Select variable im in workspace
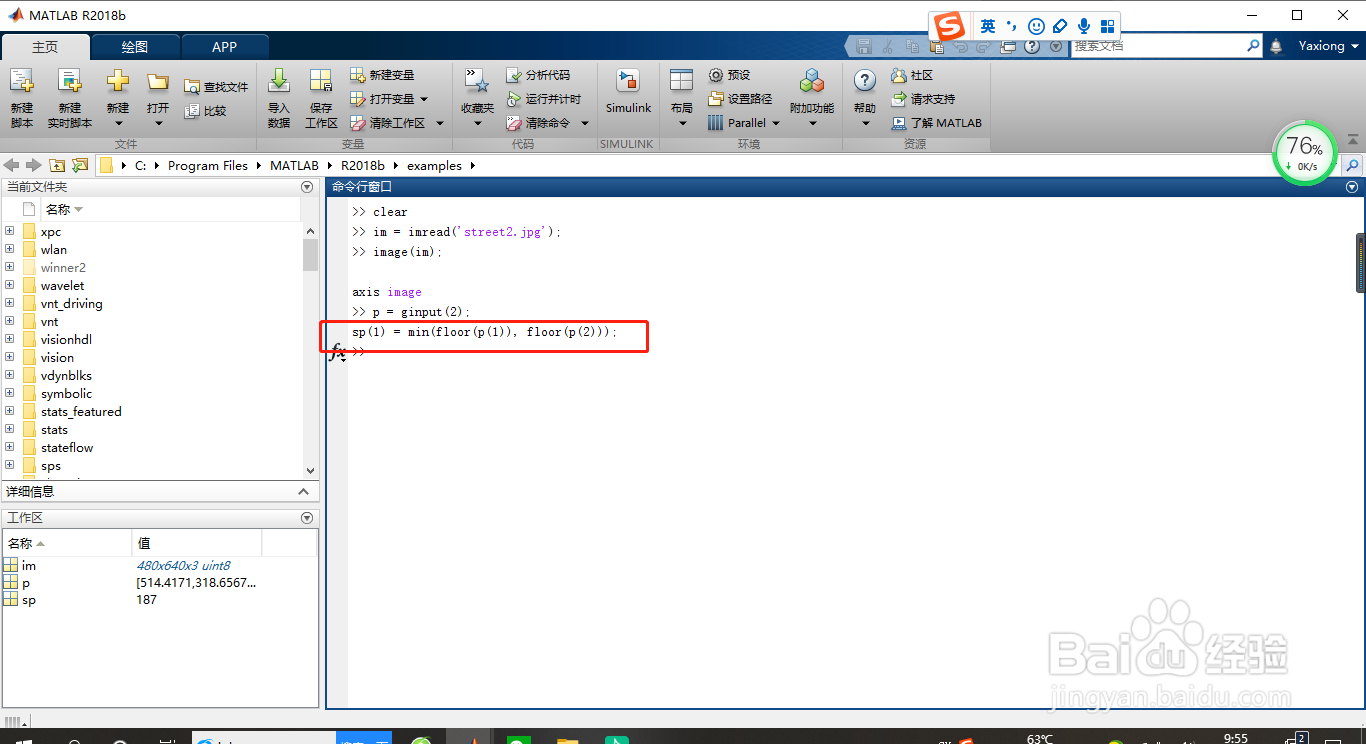The height and width of the screenshot is (744, 1366). (x=29, y=566)
